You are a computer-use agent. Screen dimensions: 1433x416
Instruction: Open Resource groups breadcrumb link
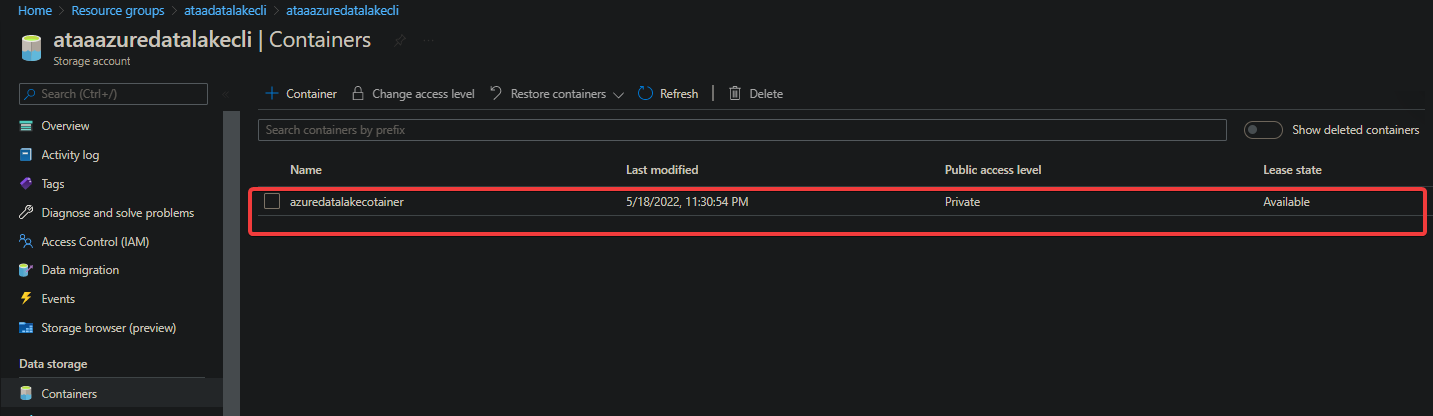(118, 11)
